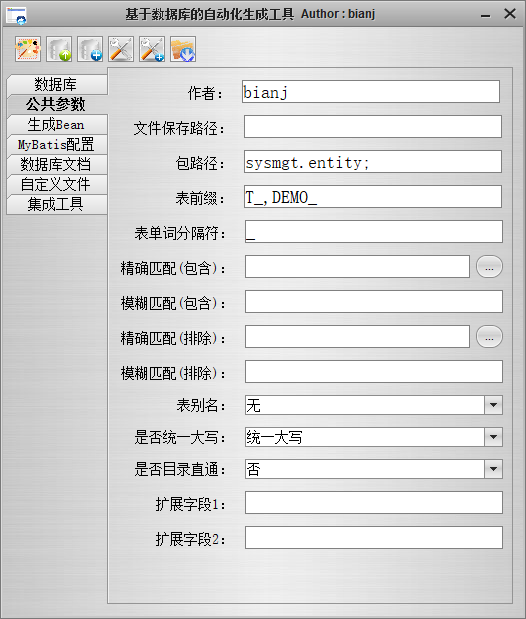The width and height of the screenshot is (526, 619).
Task: Focus the 扩展字段1 input field
Action: pyautogui.click(x=374, y=503)
